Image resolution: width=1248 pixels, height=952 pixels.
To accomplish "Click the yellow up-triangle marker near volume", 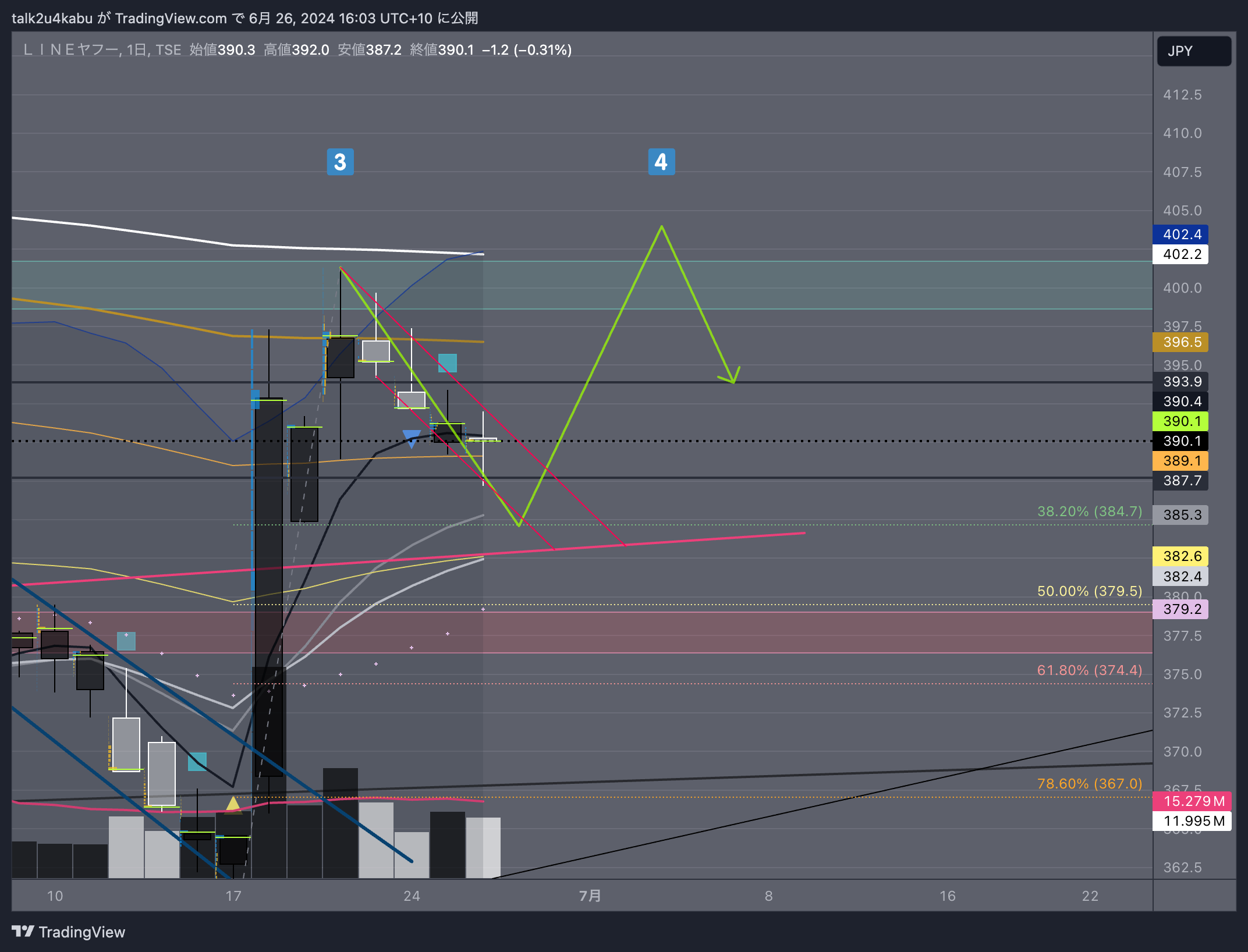I will pyautogui.click(x=233, y=804).
